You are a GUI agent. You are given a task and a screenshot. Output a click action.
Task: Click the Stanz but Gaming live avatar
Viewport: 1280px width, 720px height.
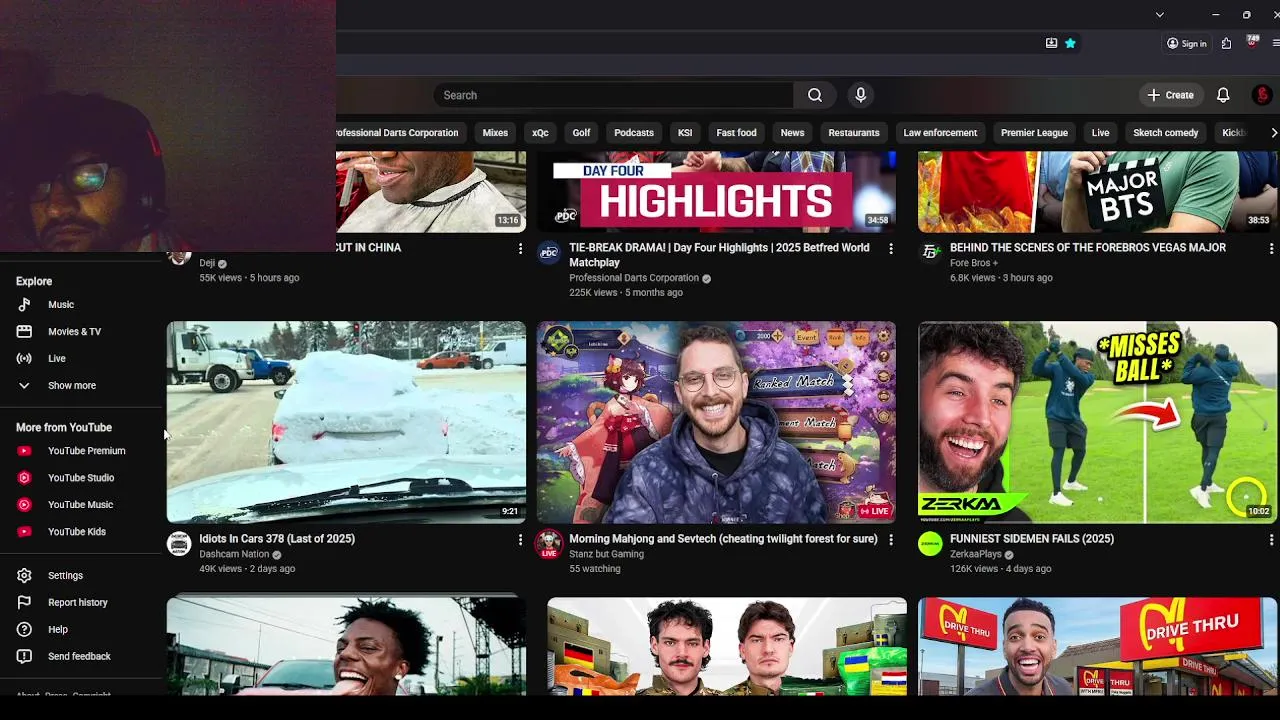tap(549, 545)
